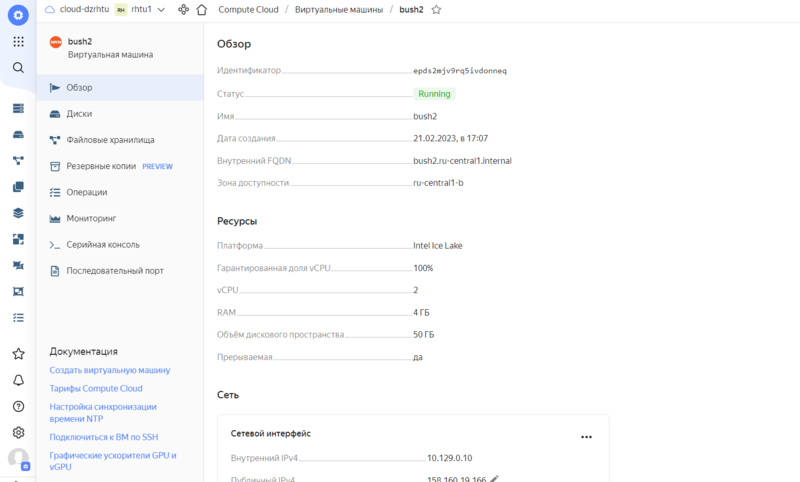Image resolution: width=800 pixels, height=482 pixels.
Task: Expand the rhtu1 folder dropdown chevron
Action: click(161, 10)
